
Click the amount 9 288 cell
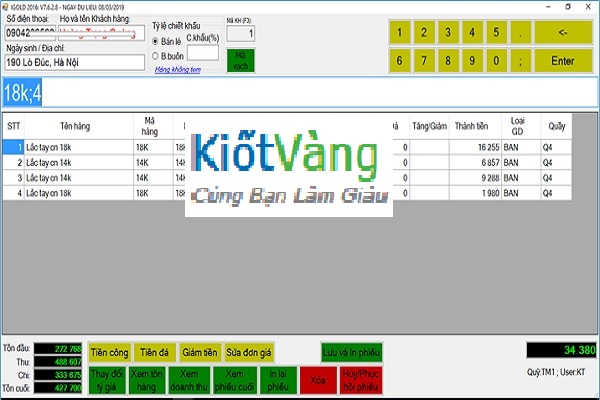(475, 178)
